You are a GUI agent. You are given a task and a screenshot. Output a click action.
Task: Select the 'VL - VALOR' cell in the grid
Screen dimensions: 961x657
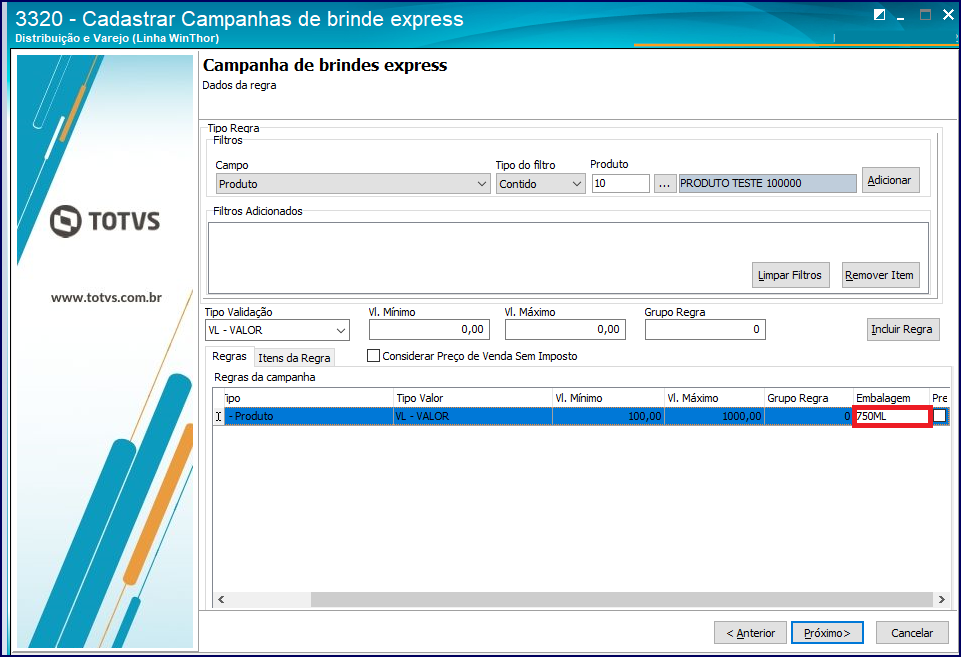(473, 416)
